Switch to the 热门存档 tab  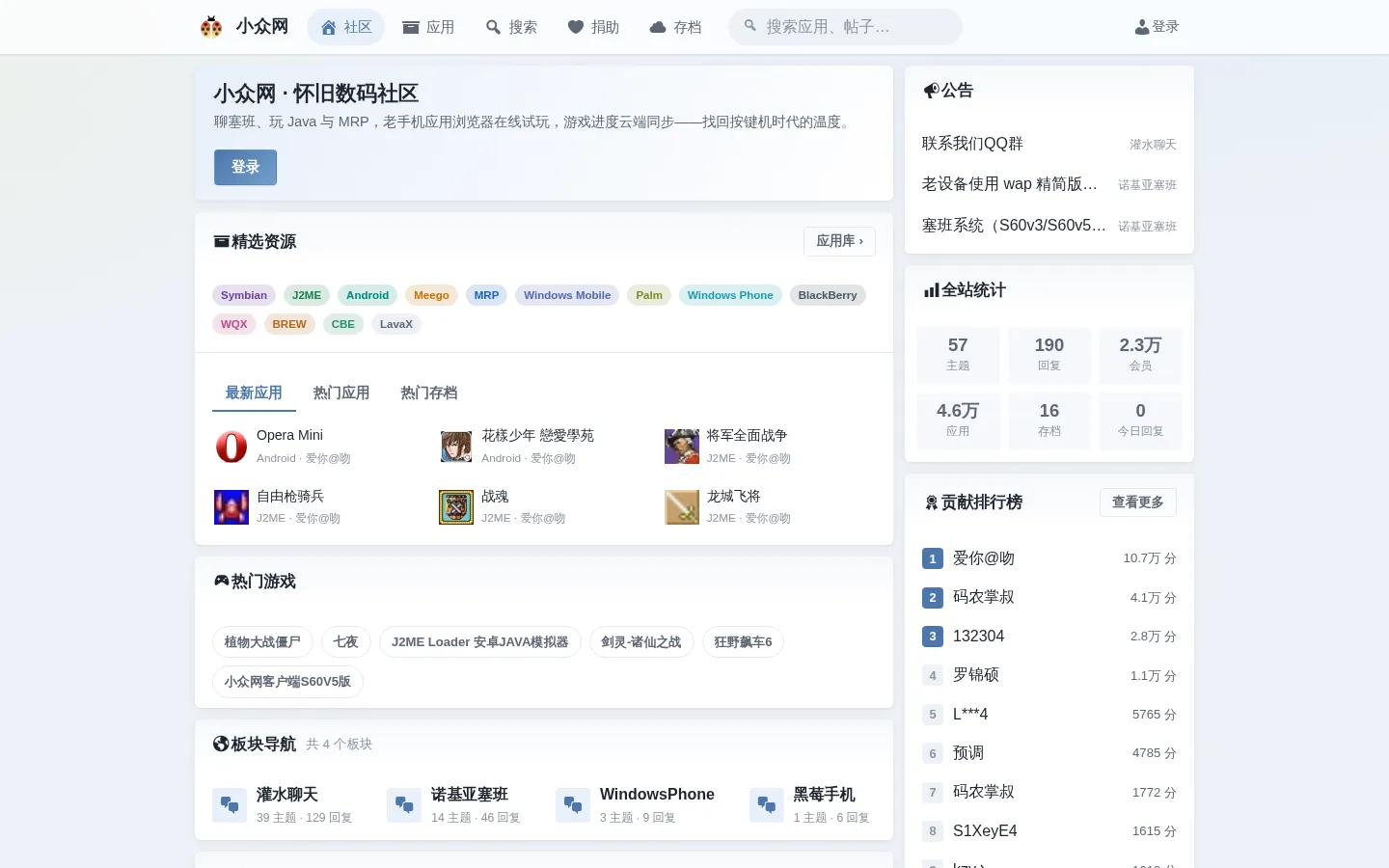coord(429,393)
